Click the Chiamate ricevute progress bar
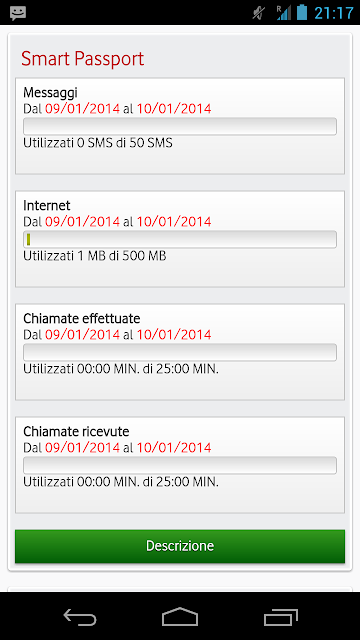The height and width of the screenshot is (640, 360). click(180, 465)
